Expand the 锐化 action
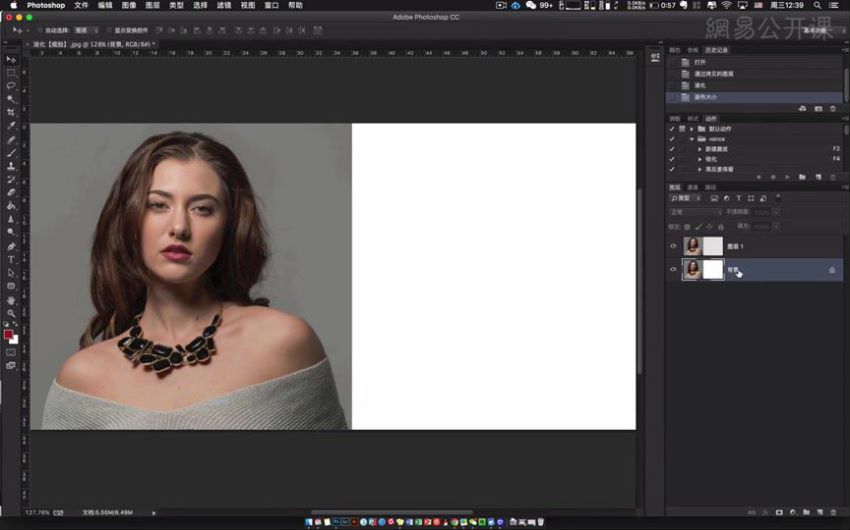Image resolution: width=850 pixels, height=530 pixels. [700, 159]
